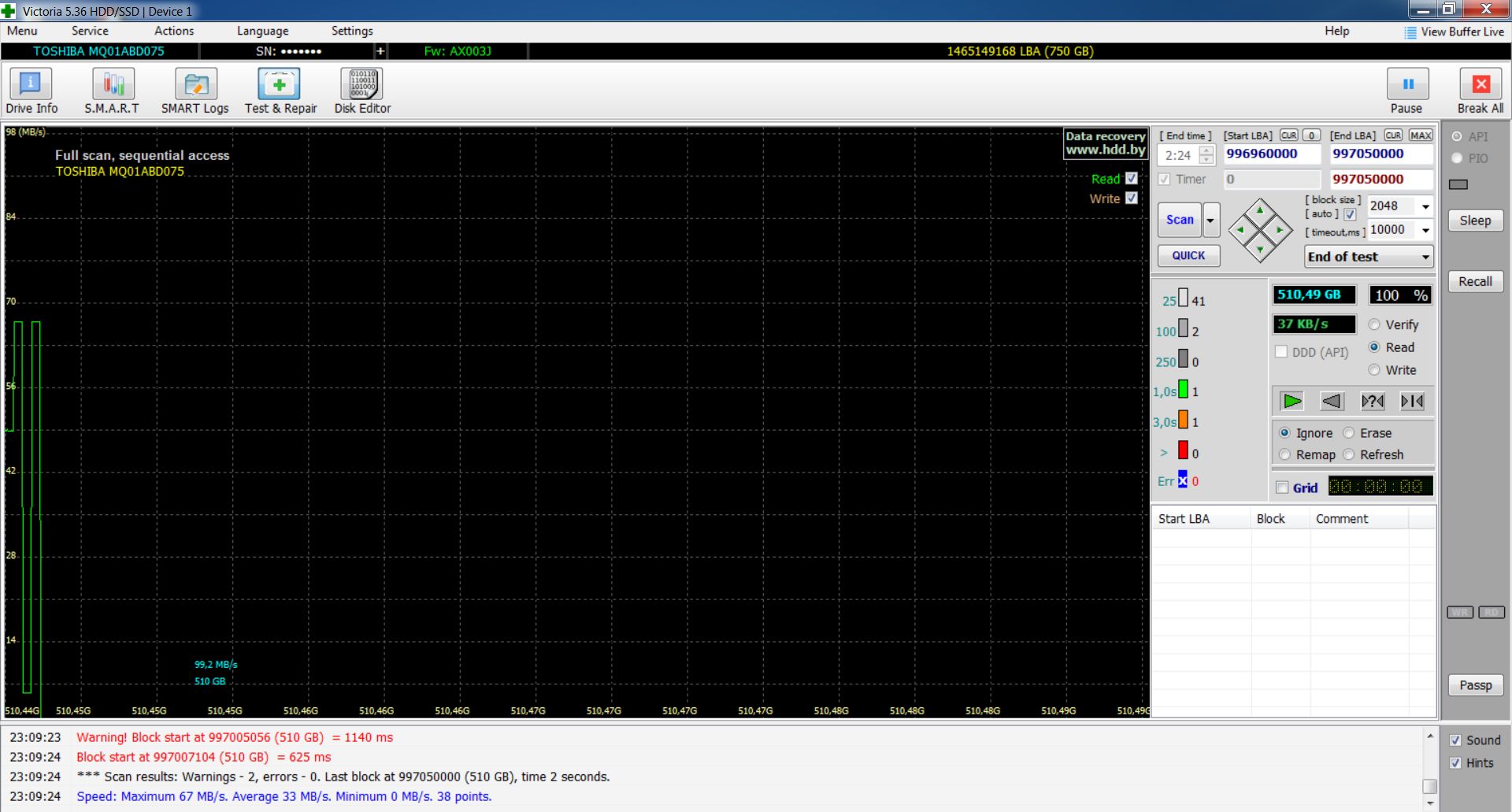Select the Erase action radio

1348,433
